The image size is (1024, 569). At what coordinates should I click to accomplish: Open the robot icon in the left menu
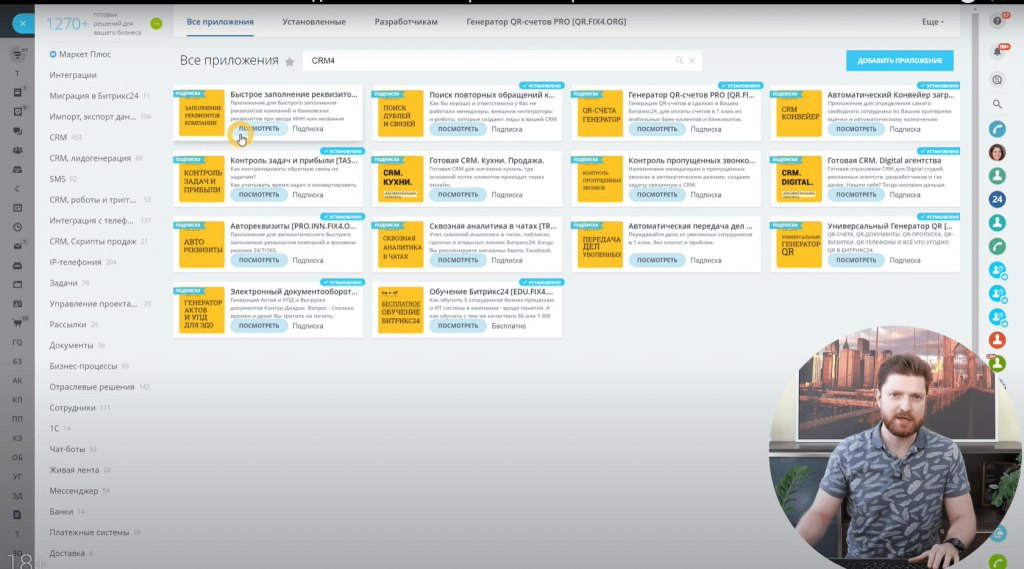pos(18,265)
